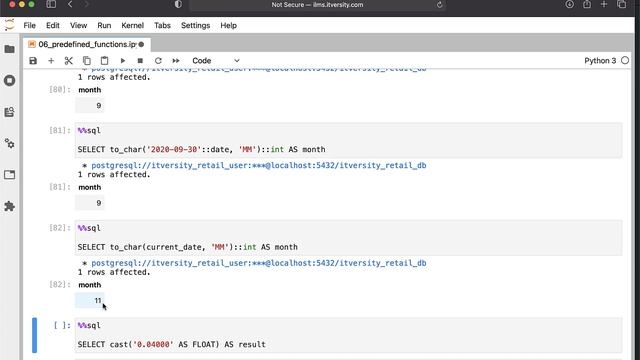The height and width of the screenshot is (360, 640).
Task: Insert a cell below with plus icon
Action: point(51,61)
